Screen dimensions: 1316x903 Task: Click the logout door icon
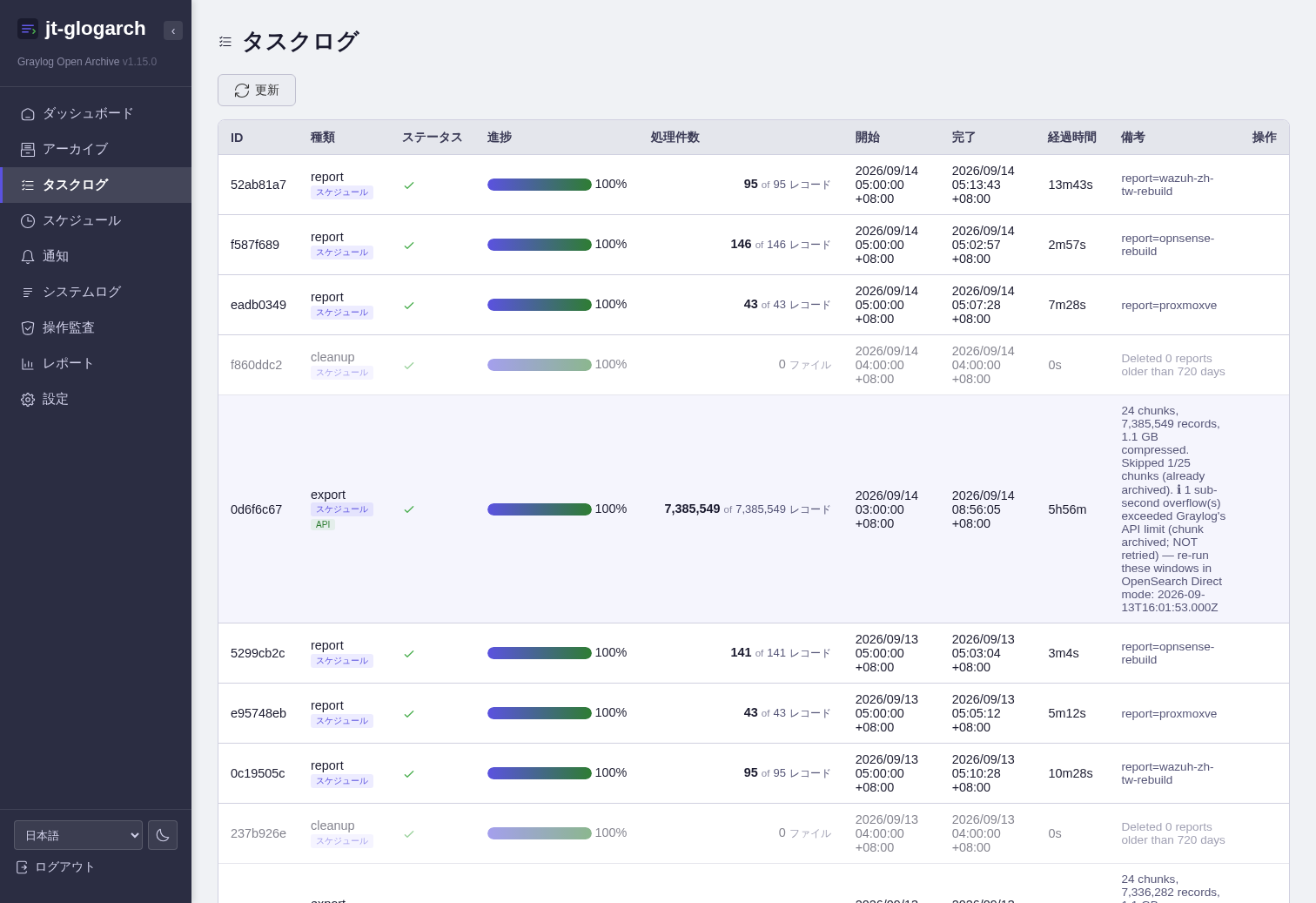click(22, 867)
